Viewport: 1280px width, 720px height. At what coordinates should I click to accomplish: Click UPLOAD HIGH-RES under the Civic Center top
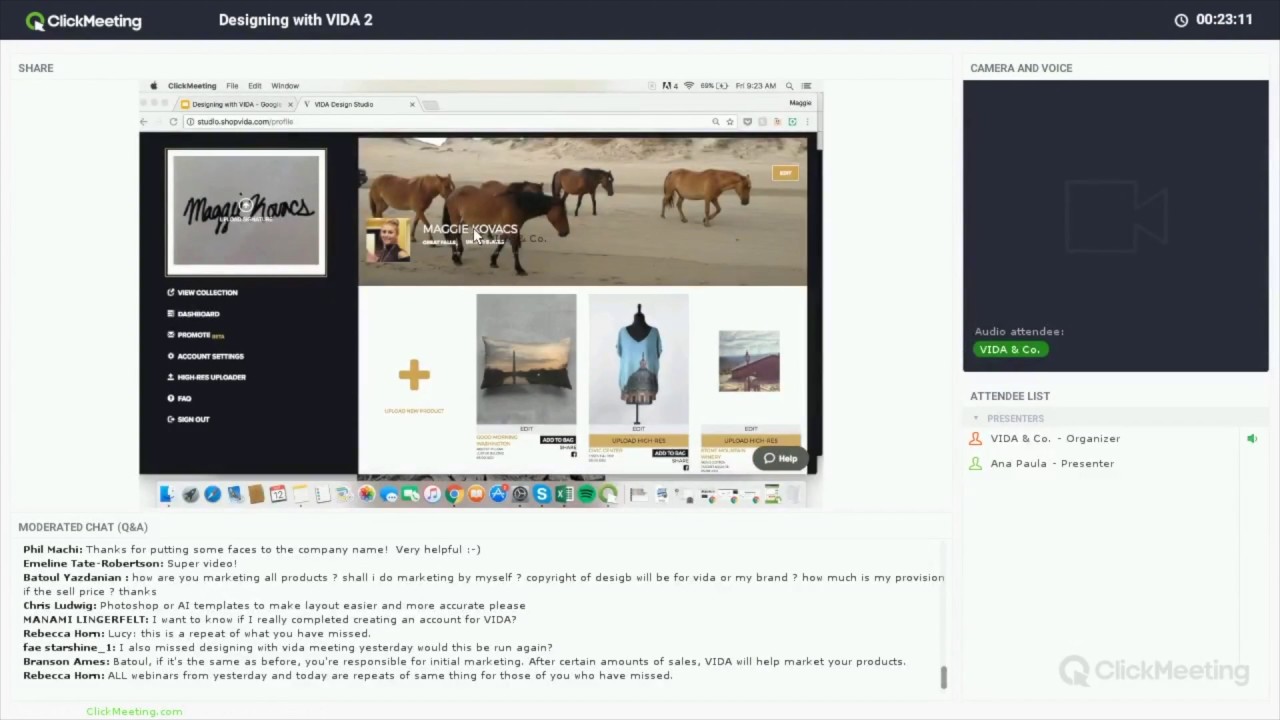point(638,441)
